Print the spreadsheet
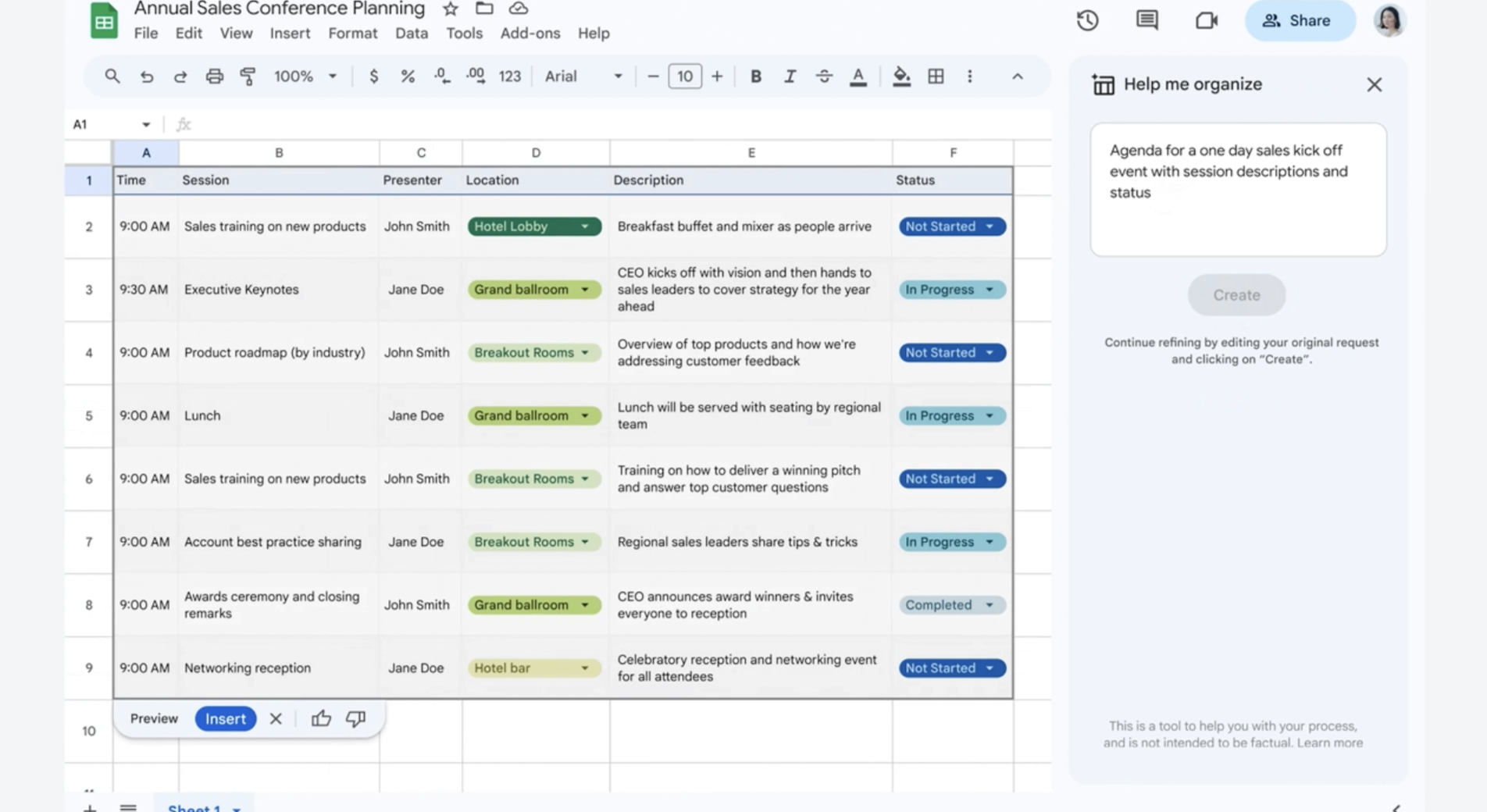The height and width of the screenshot is (812, 1487). pyautogui.click(x=214, y=76)
